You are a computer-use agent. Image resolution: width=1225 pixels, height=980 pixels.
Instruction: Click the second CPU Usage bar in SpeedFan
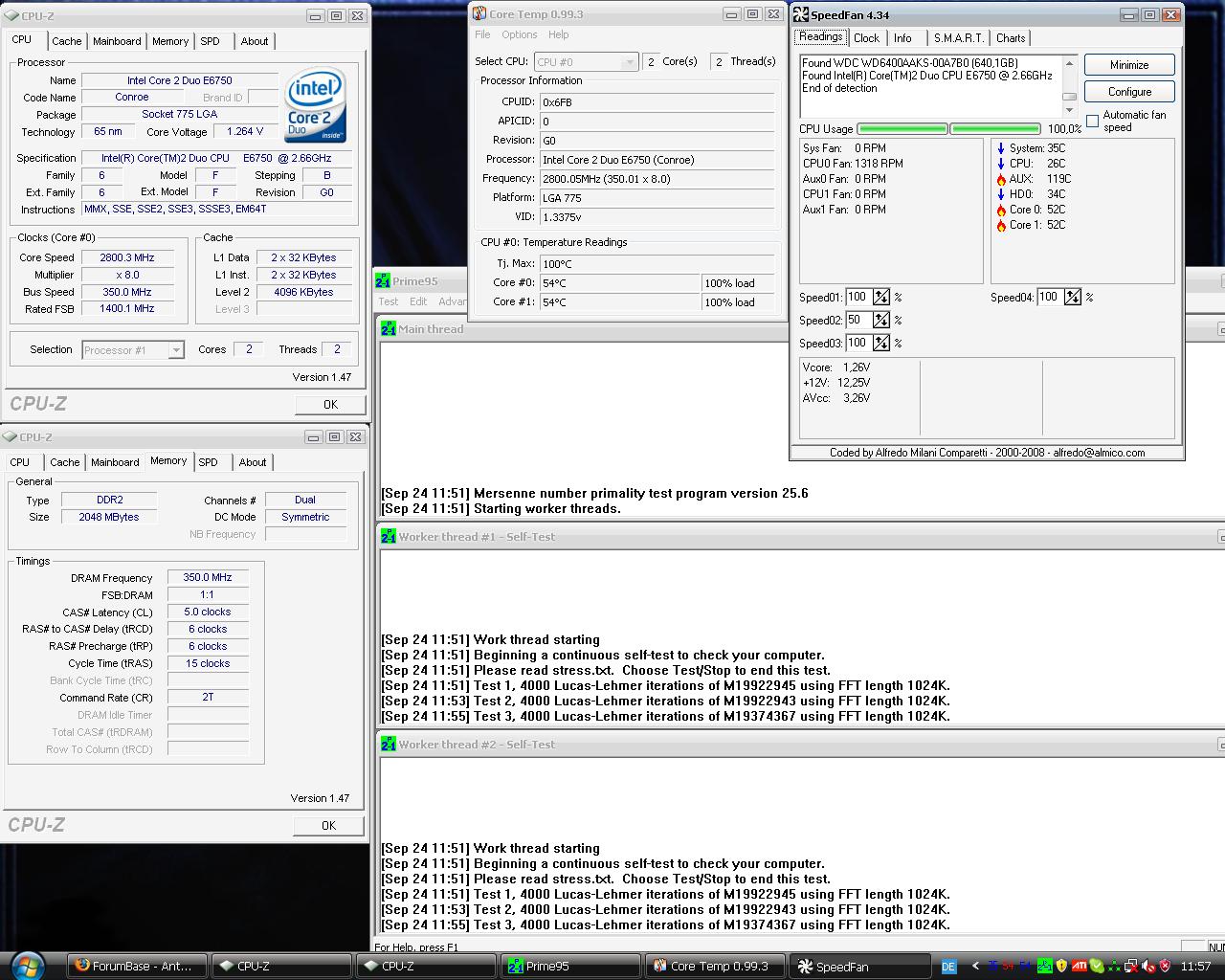pyautogui.click(x=995, y=128)
